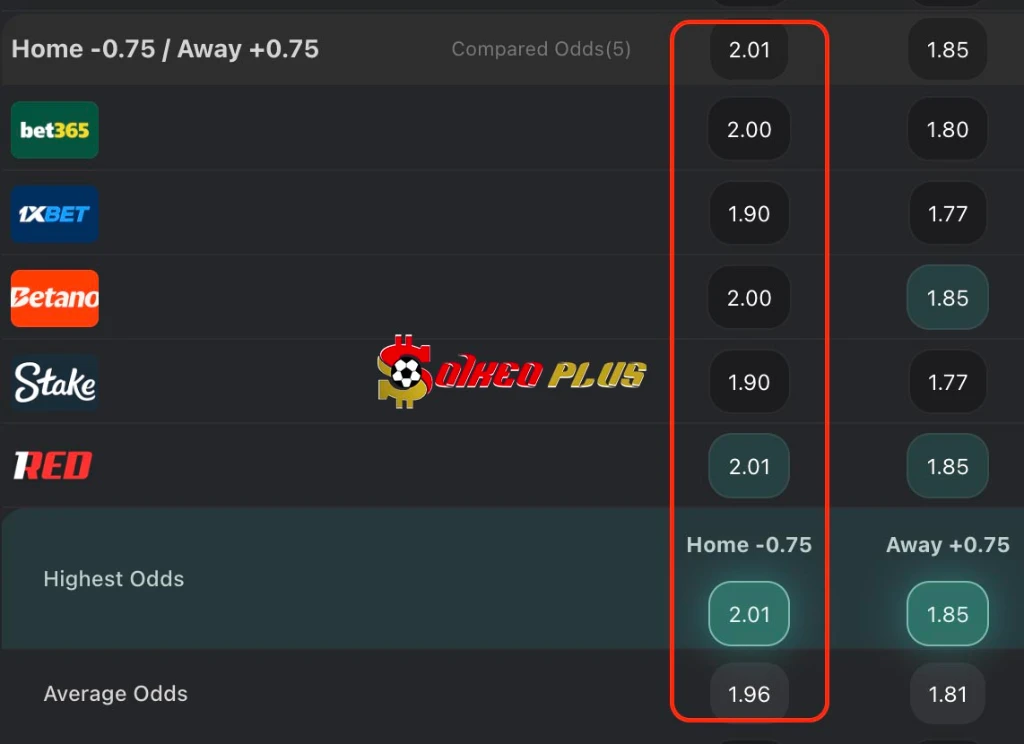
Task: Open the 1XBET bookmaker logo
Action: coord(55,214)
